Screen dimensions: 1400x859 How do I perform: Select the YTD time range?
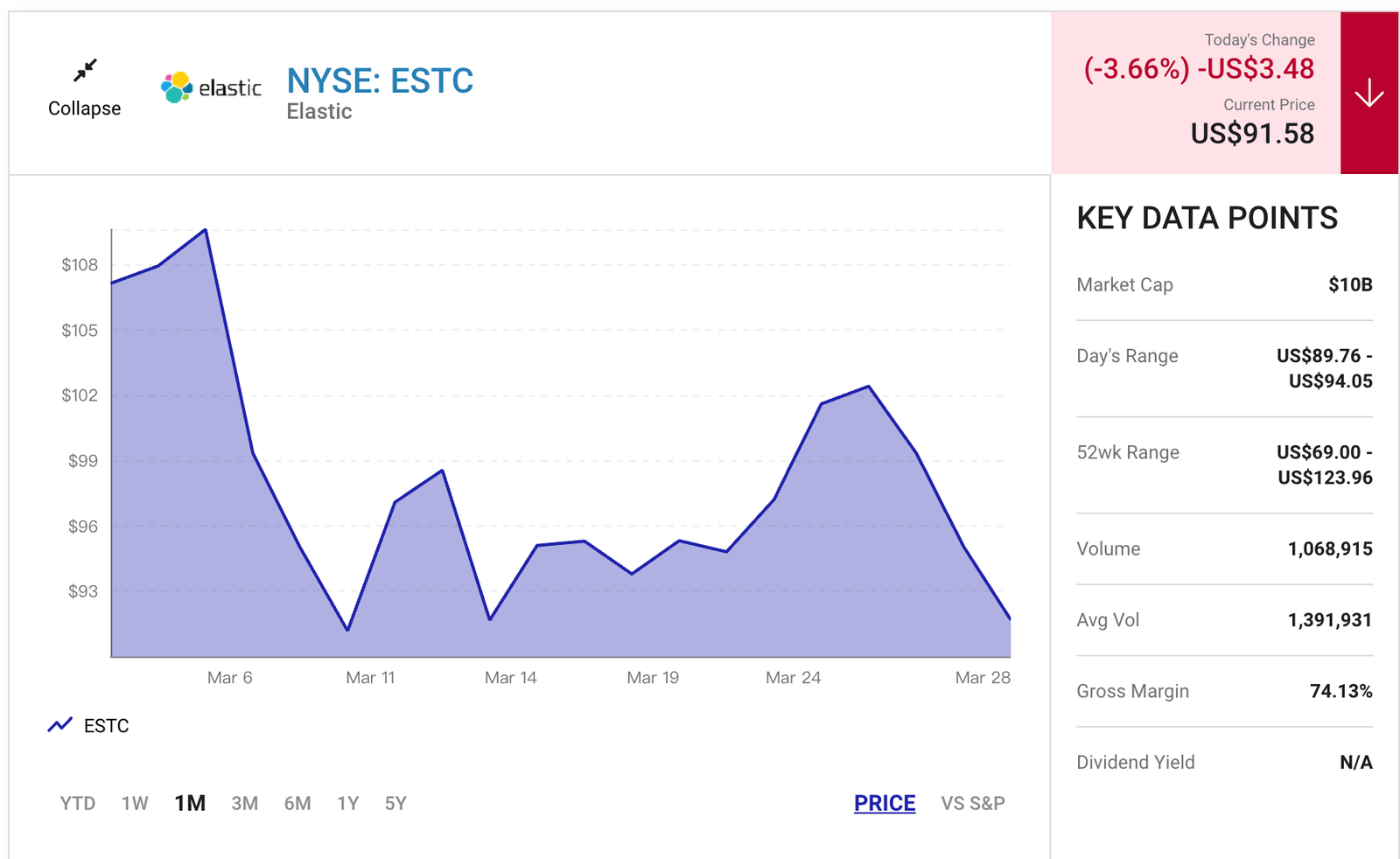click(x=78, y=803)
